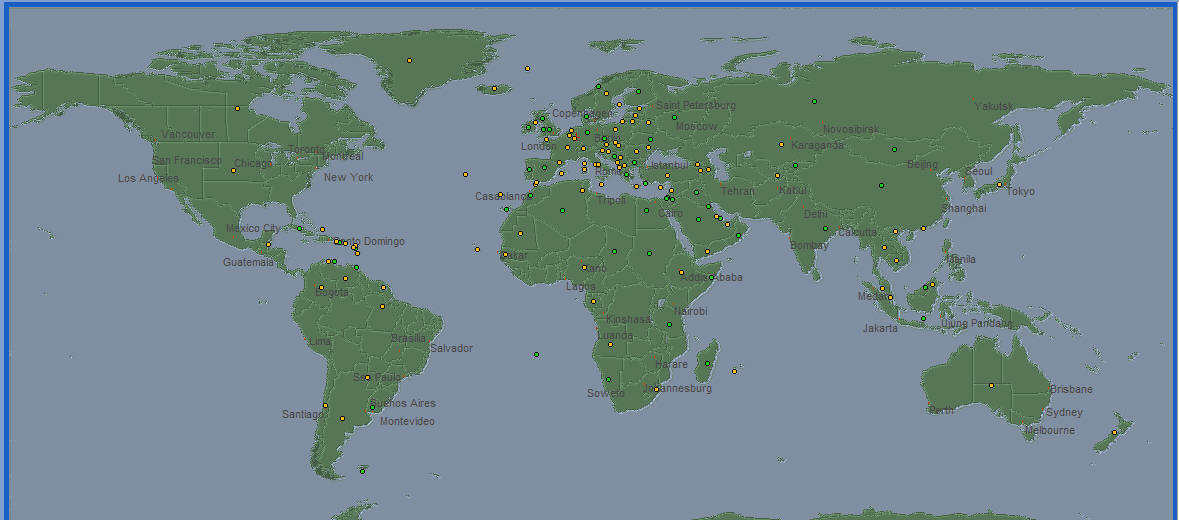Image resolution: width=1179 pixels, height=520 pixels.
Task: Select the orange marker next to Tokyo
Action: click(999, 184)
